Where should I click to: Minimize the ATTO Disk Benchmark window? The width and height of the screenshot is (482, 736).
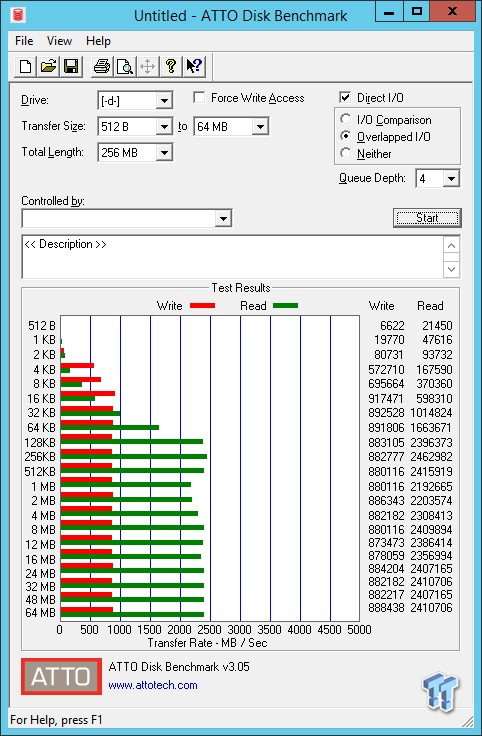click(389, 12)
